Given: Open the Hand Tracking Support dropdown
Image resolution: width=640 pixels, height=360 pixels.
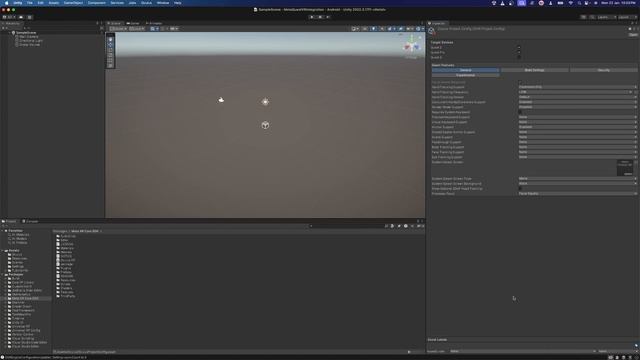Looking at the screenshot, I should click(577, 87).
